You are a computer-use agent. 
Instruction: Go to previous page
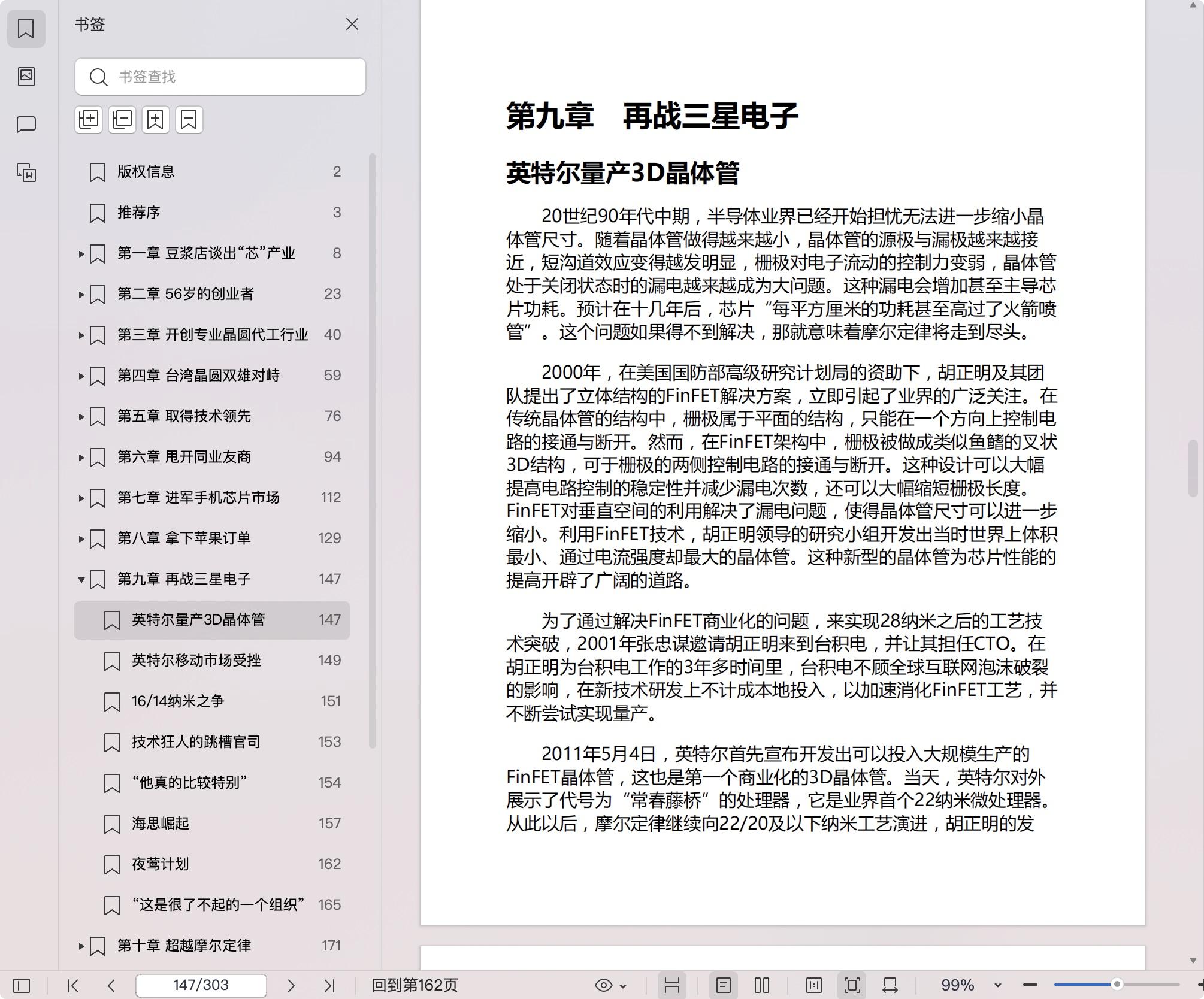coord(111,985)
